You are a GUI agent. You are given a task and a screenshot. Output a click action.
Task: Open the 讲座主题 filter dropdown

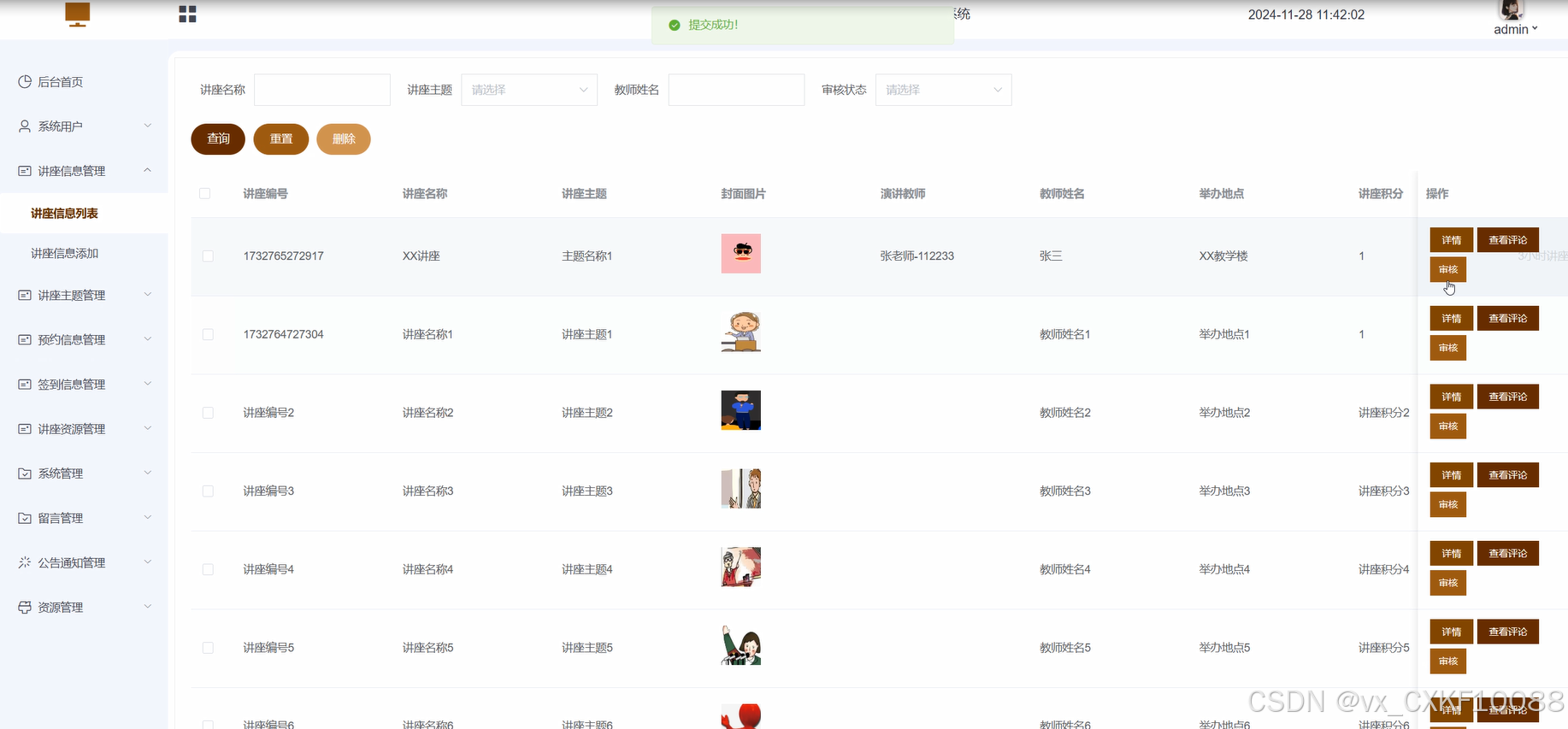529,90
